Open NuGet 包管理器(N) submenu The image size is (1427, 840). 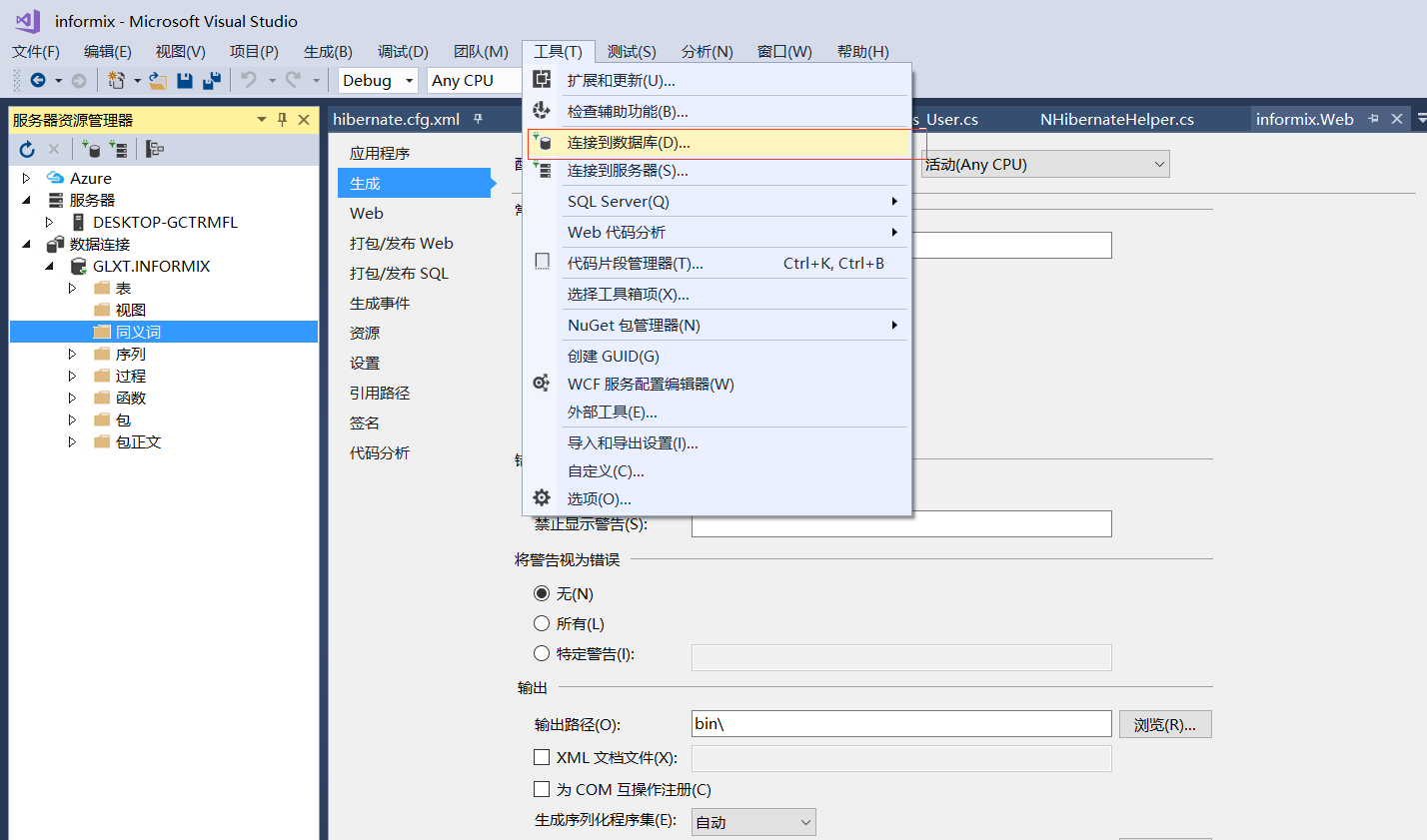(719, 325)
